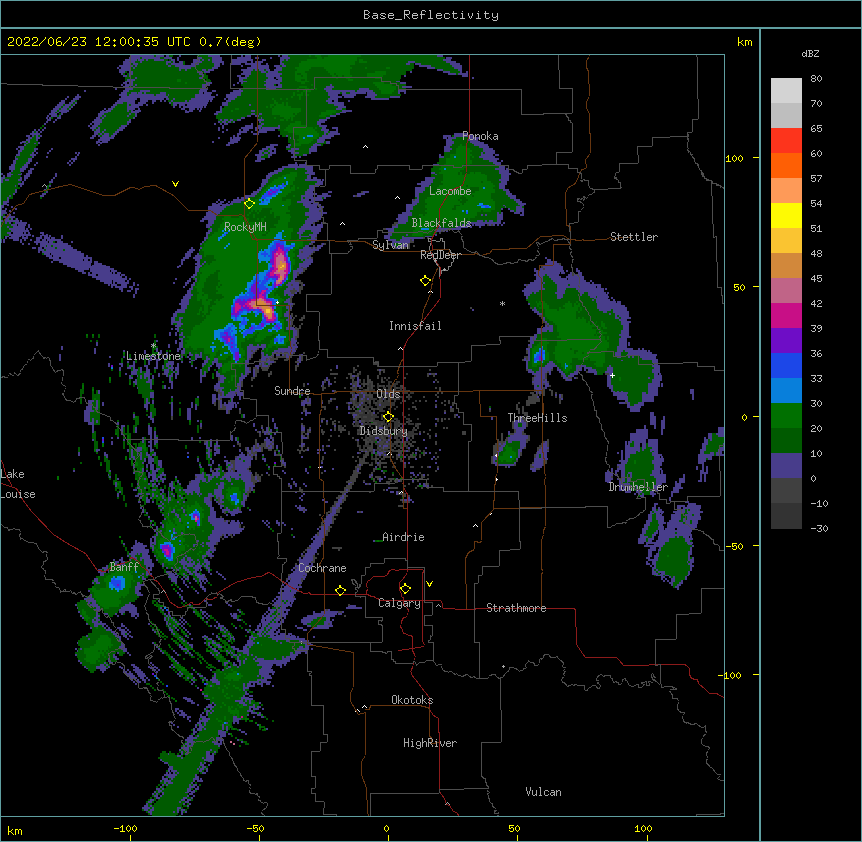
Task: Click the km unit label at the top right
Action: pyautogui.click(x=744, y=42)
